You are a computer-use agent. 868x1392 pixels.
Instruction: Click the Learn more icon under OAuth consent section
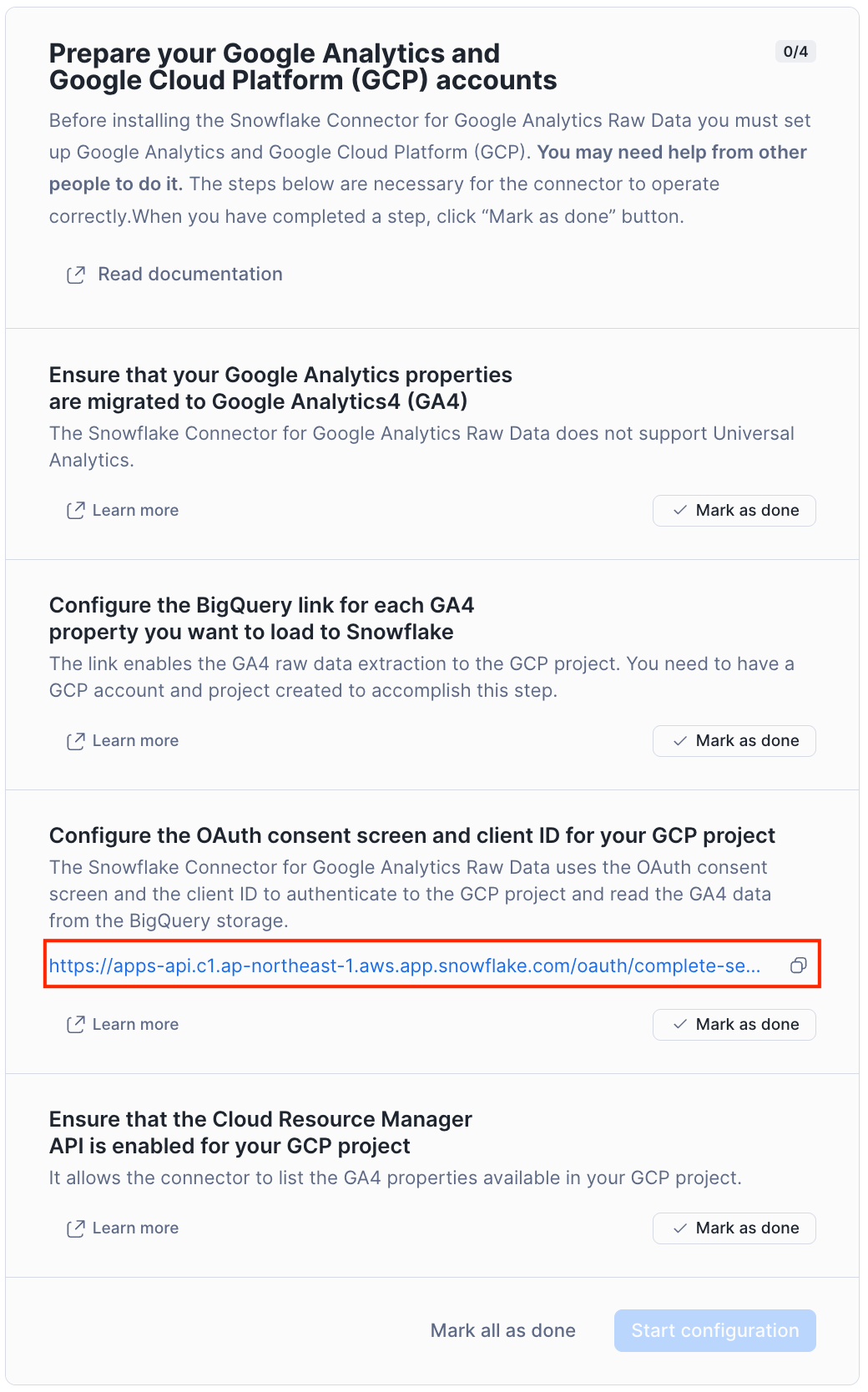click(x=76, y=1025)
